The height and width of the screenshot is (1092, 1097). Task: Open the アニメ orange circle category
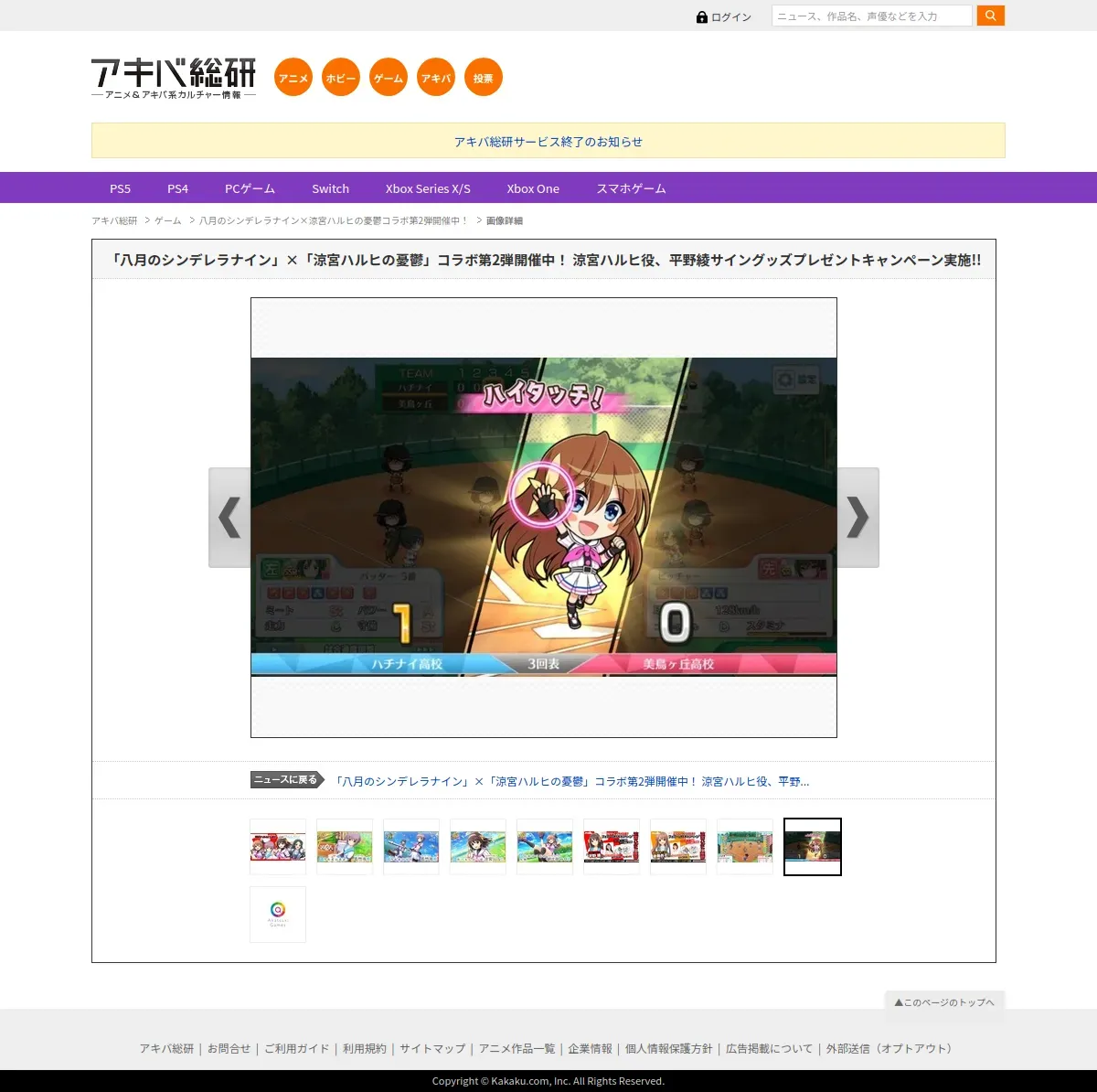point(293,78)
